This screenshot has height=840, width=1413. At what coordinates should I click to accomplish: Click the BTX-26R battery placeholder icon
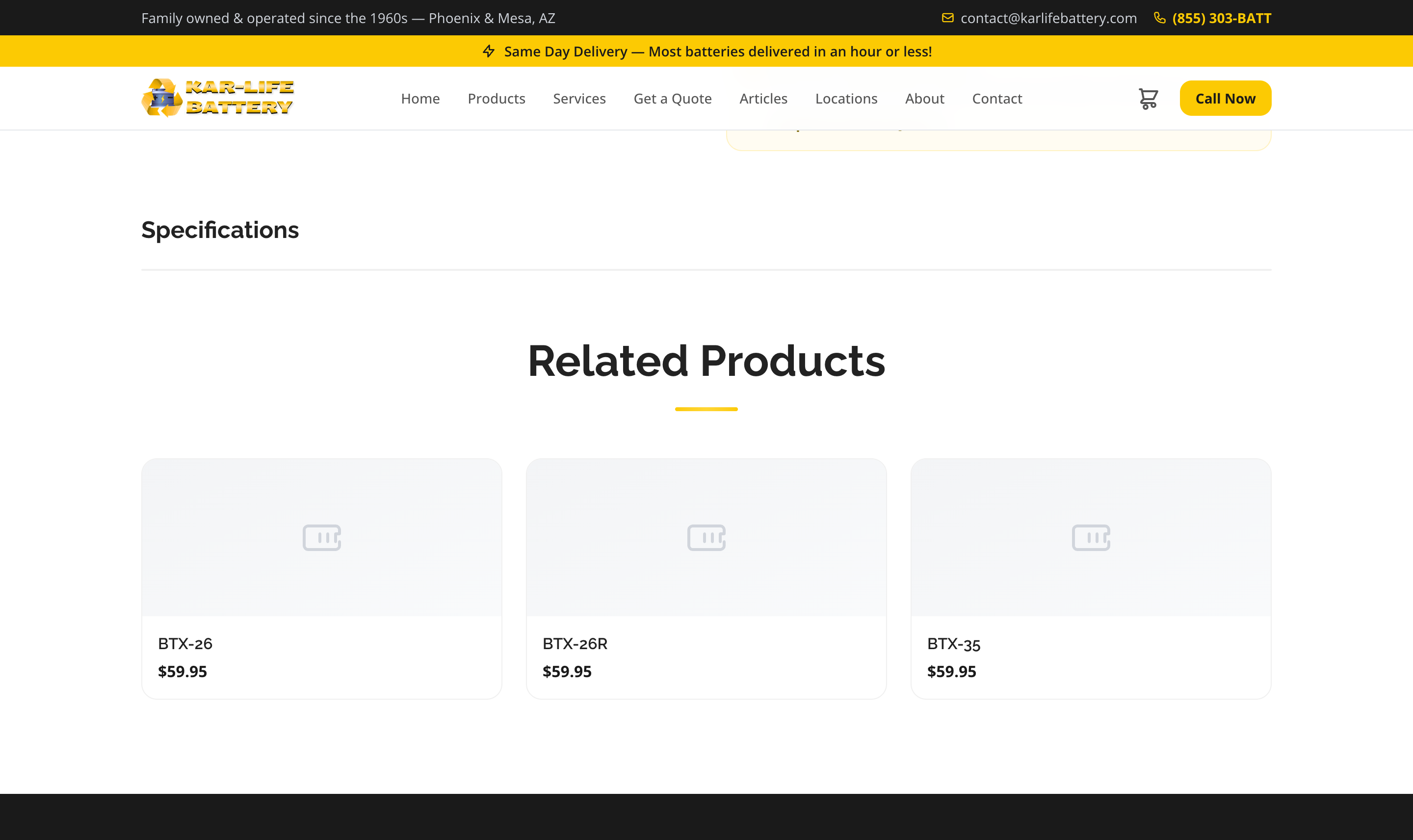[706, 538]
